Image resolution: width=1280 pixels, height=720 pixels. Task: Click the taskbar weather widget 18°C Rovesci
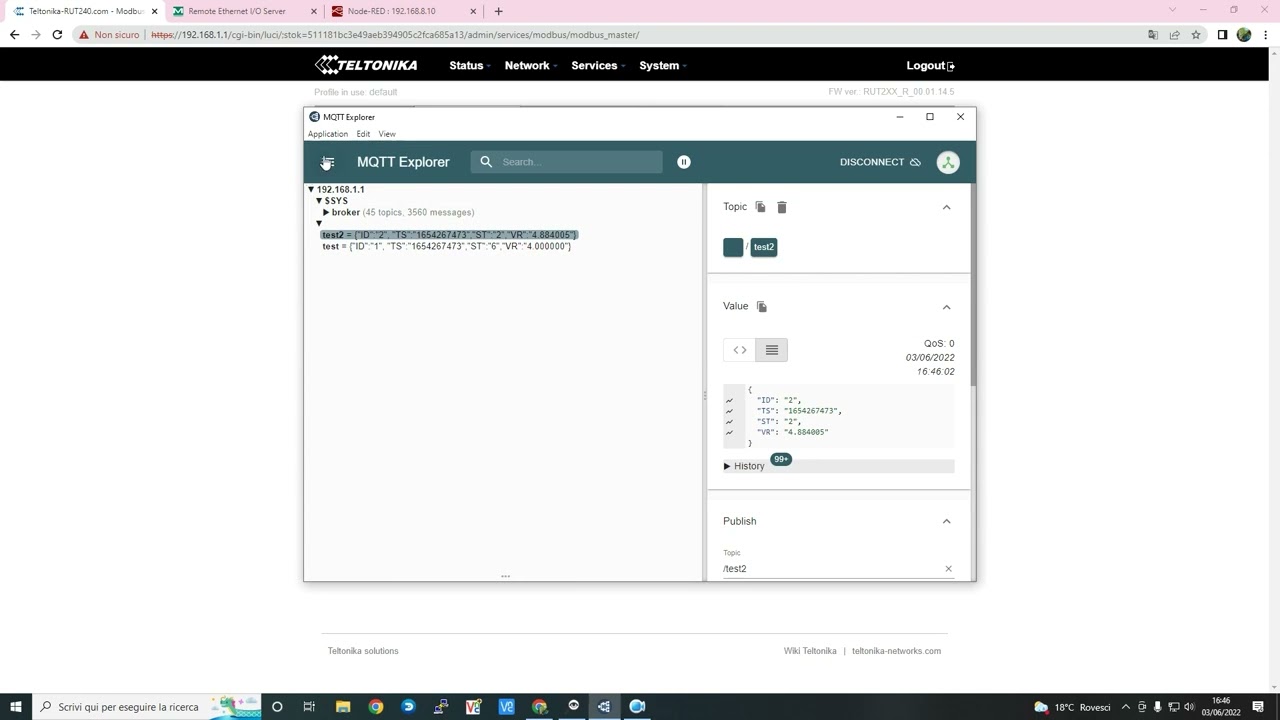[1072, 707]
